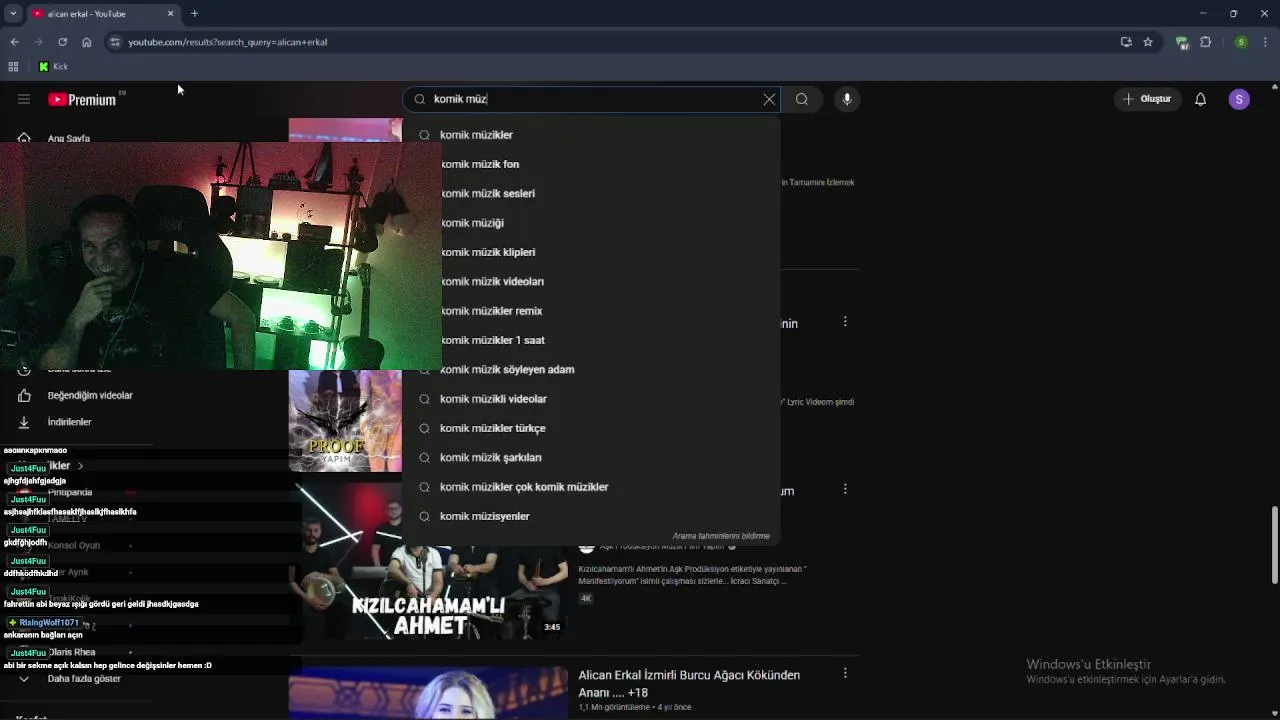Open a new browser tab
The image size is (1280, 720).
(x=194, y=14)
